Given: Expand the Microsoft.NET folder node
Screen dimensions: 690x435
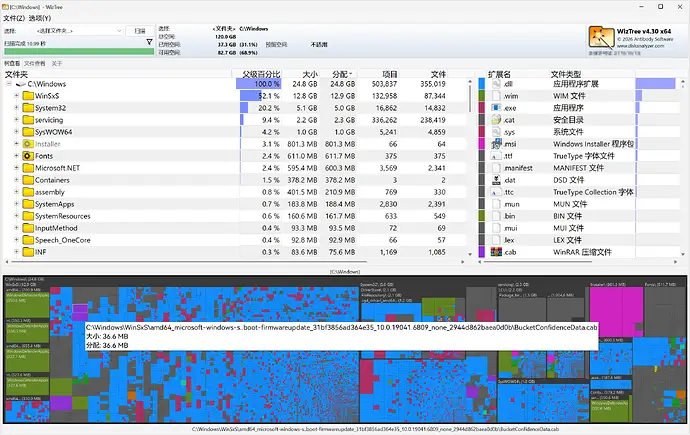Looking at the screenshot, I should [16, 168].
